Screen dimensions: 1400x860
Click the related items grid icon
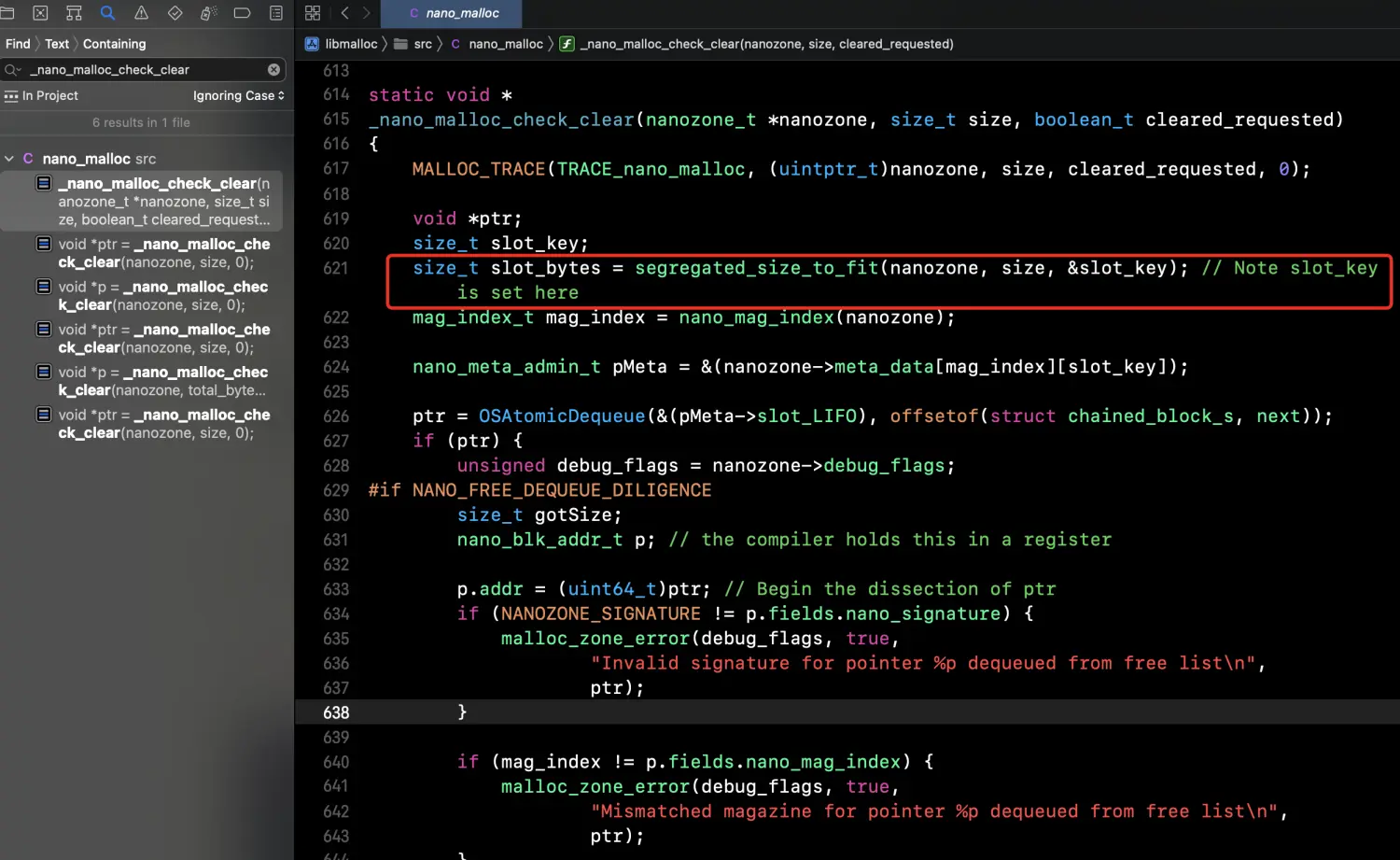point(313,13)
